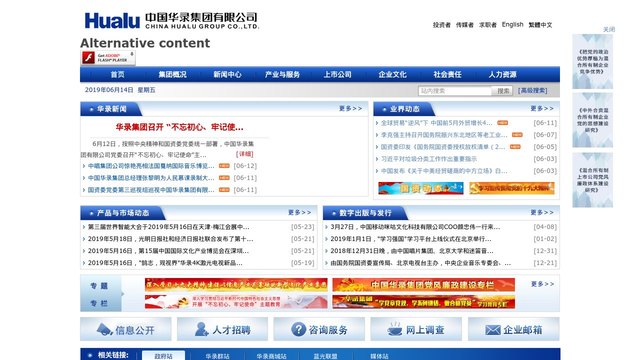
Task: Click the 华录集团 学习教育 bottom-right banner
Action: [x=424, y=302]
